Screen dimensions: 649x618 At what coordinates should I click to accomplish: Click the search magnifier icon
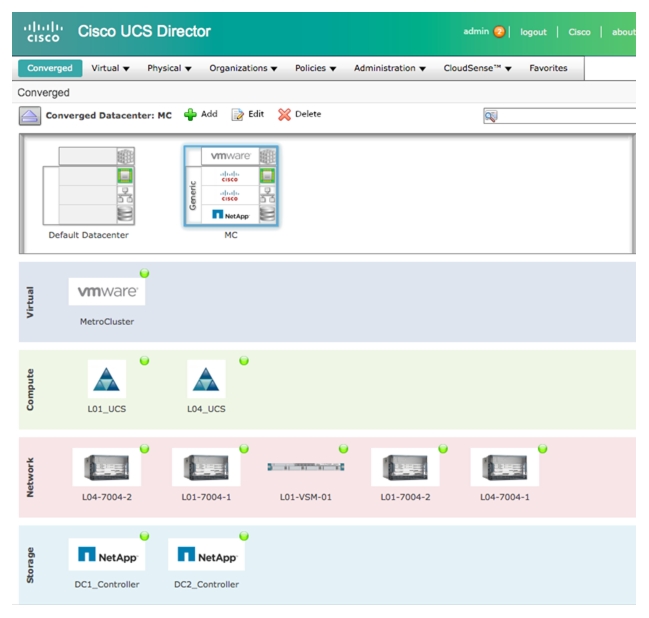[x=490, y=116]
